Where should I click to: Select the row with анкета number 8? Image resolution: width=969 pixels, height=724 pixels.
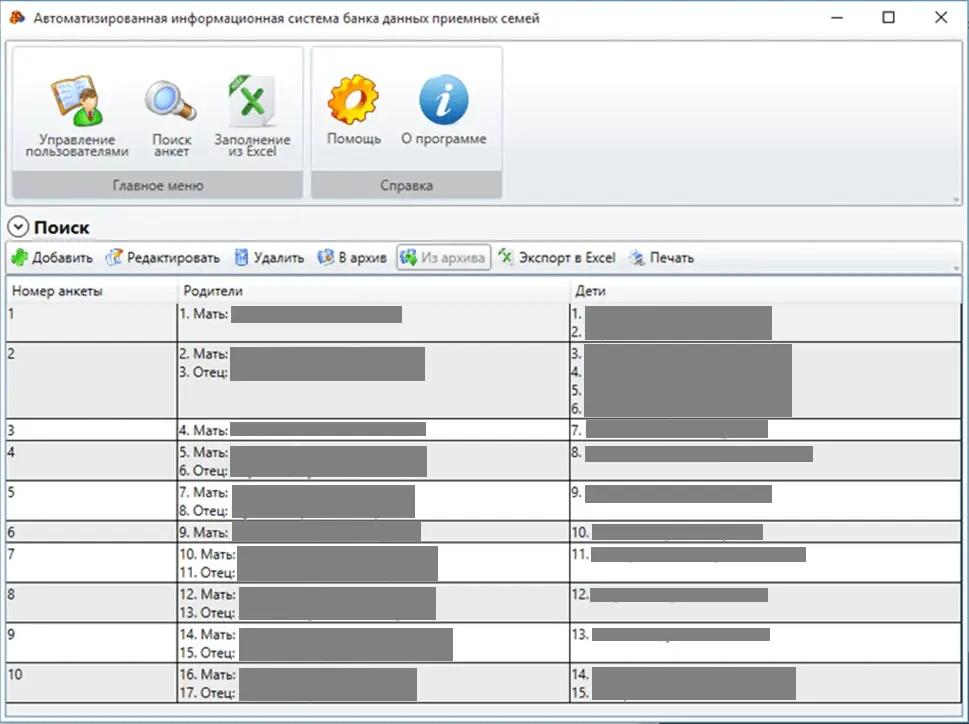(x=483, y=603)
